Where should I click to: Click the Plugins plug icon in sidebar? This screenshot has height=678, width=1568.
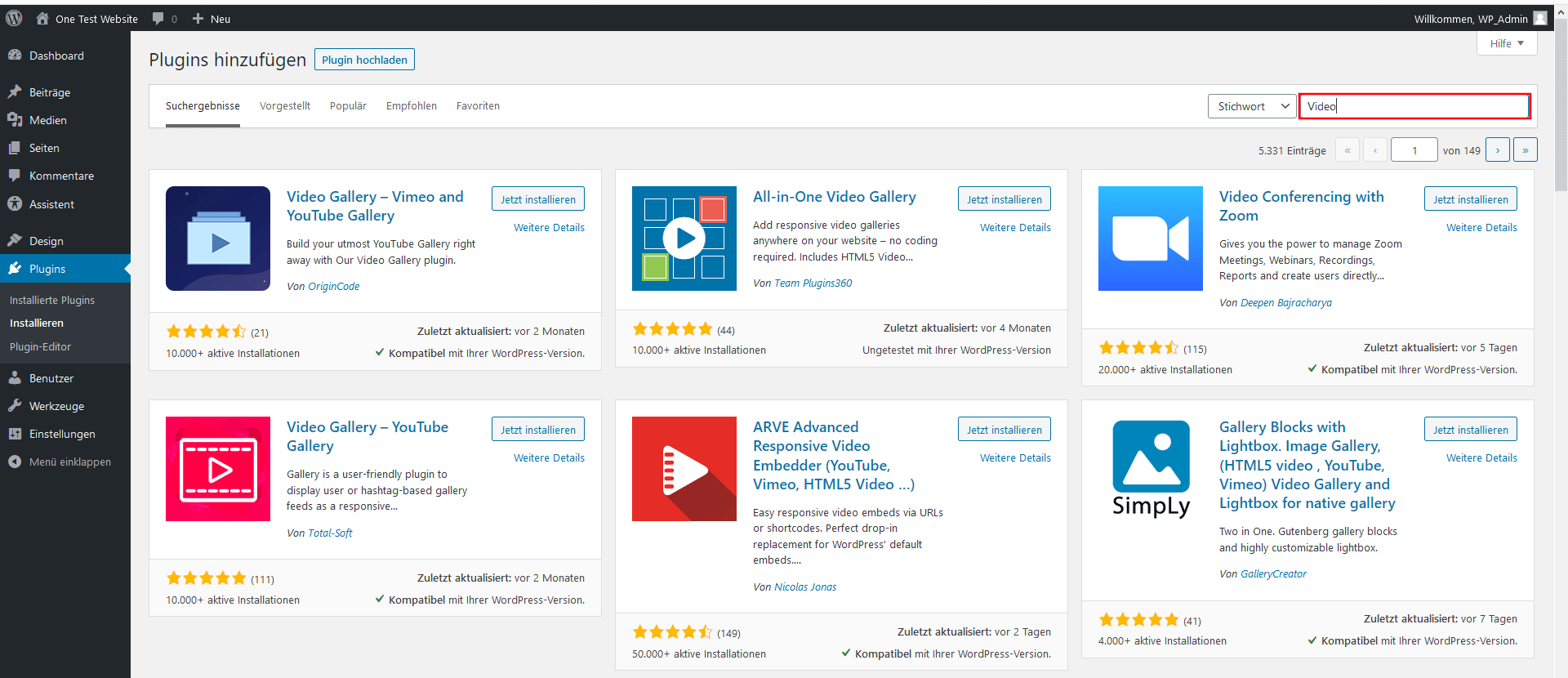(15, 268)
